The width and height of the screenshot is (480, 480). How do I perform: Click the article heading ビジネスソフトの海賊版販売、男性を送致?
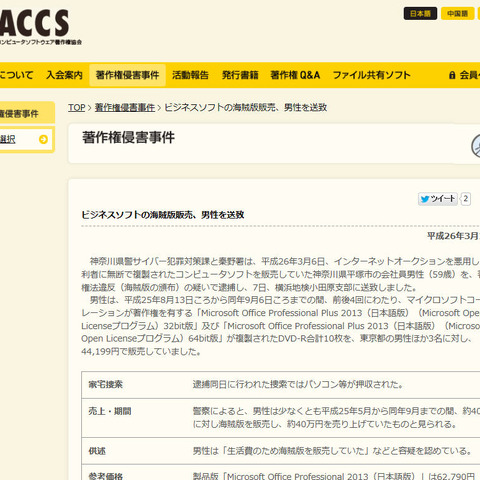[163, 215]
